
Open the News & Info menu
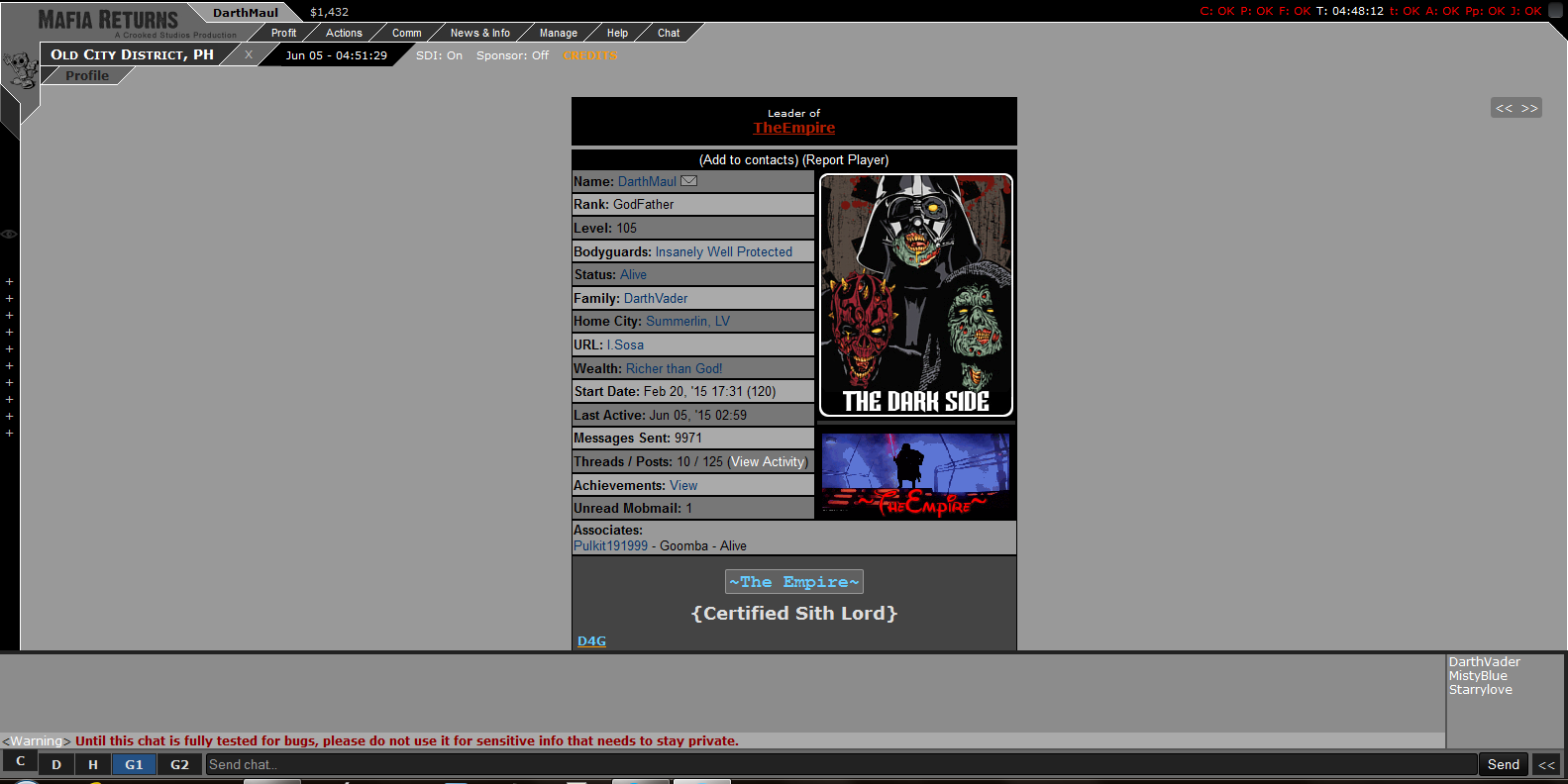479,33
